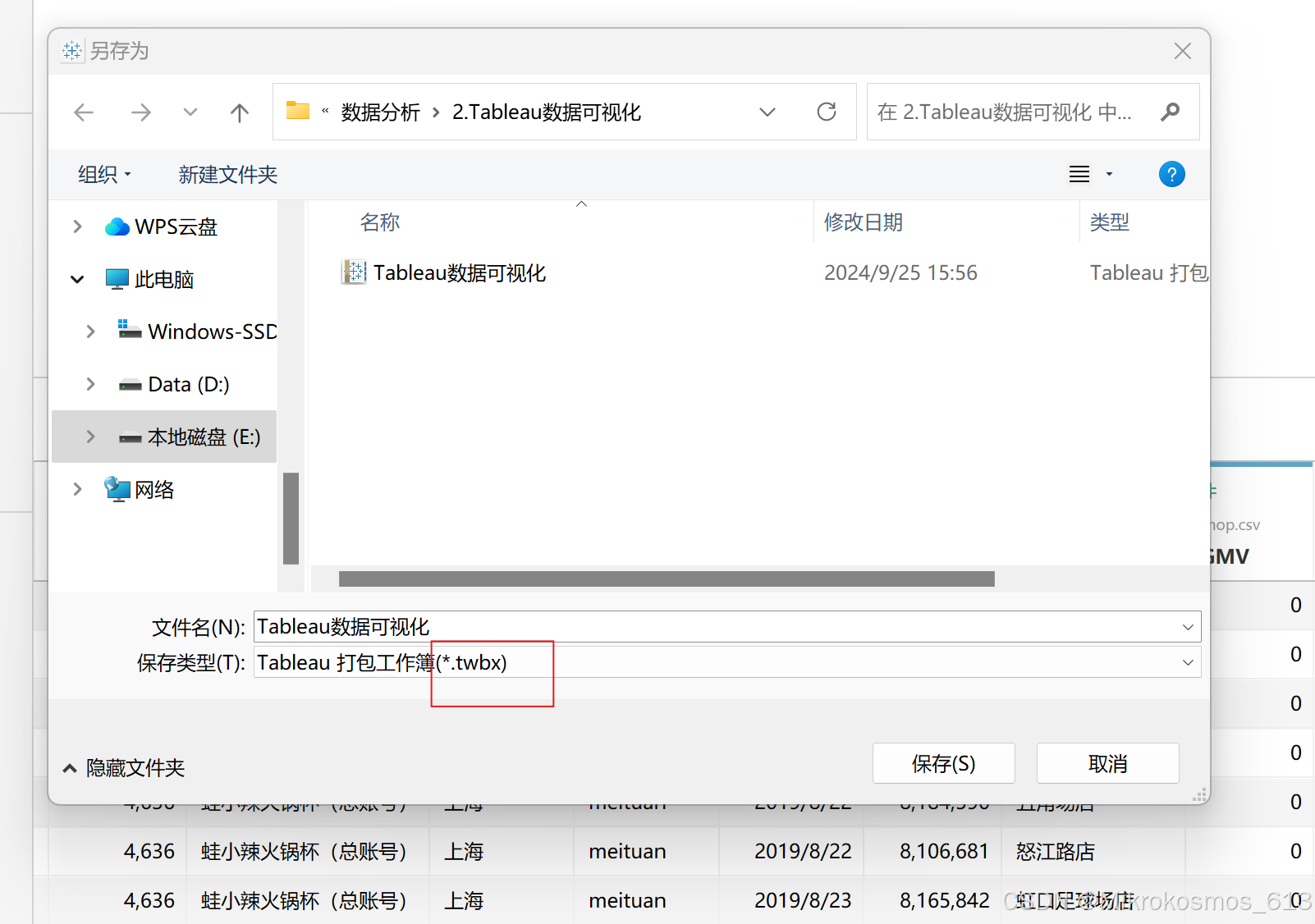
Task: Click the navigation pane vertical scrollbar
Action: [x=291, y=519]
